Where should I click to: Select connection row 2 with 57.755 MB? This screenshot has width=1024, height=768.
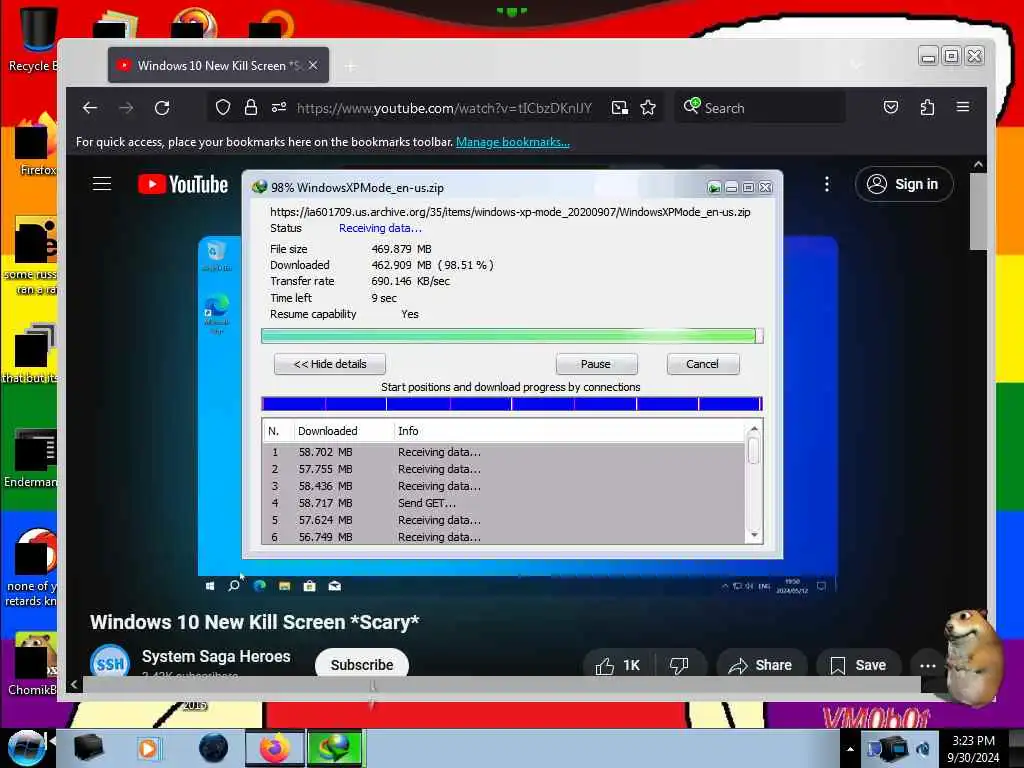point(504,469)
